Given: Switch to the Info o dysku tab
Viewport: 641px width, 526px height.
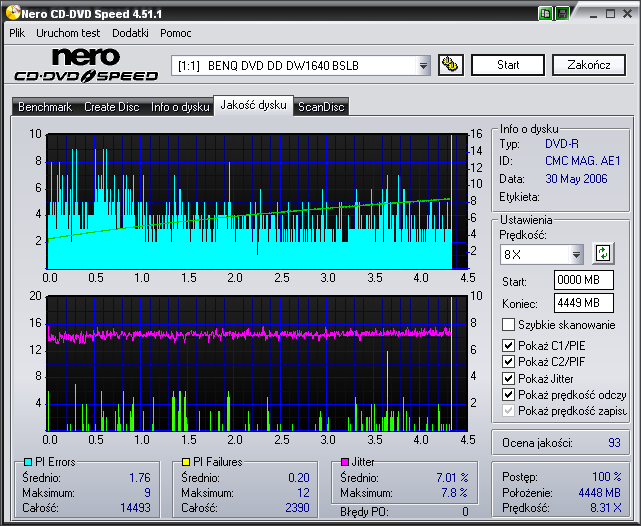Looking at the screenshot, I should (x=180, y=107).
